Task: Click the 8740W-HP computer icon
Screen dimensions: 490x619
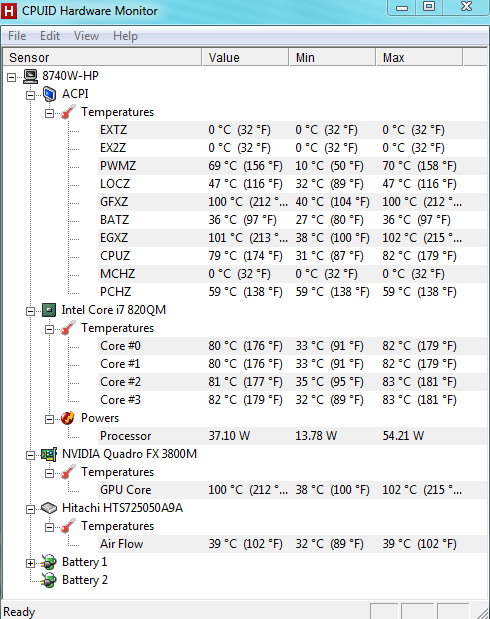Action: tap(30, 76)
